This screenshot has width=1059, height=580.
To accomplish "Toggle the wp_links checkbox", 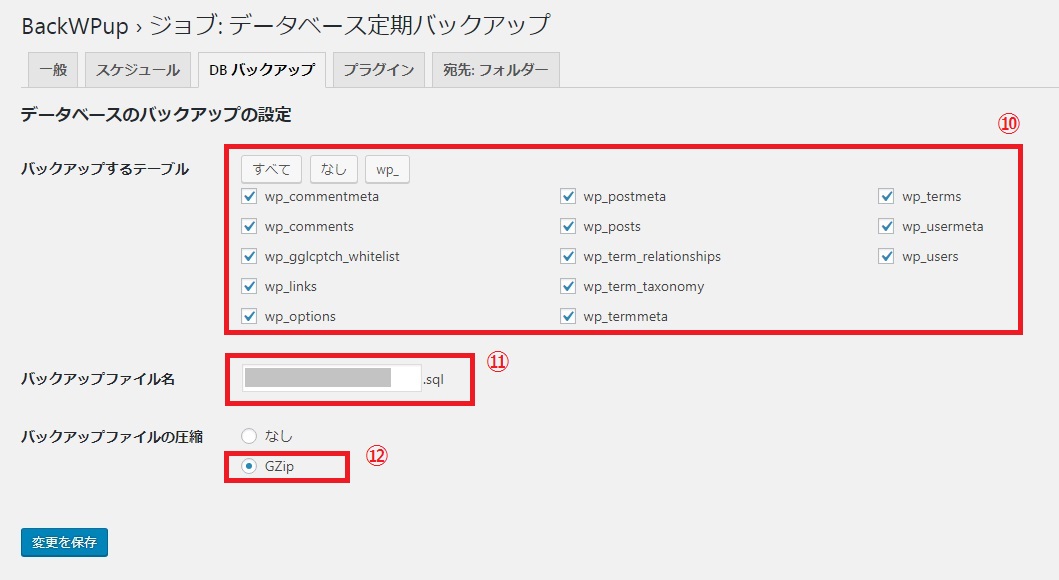I will (x=249, y=287).
